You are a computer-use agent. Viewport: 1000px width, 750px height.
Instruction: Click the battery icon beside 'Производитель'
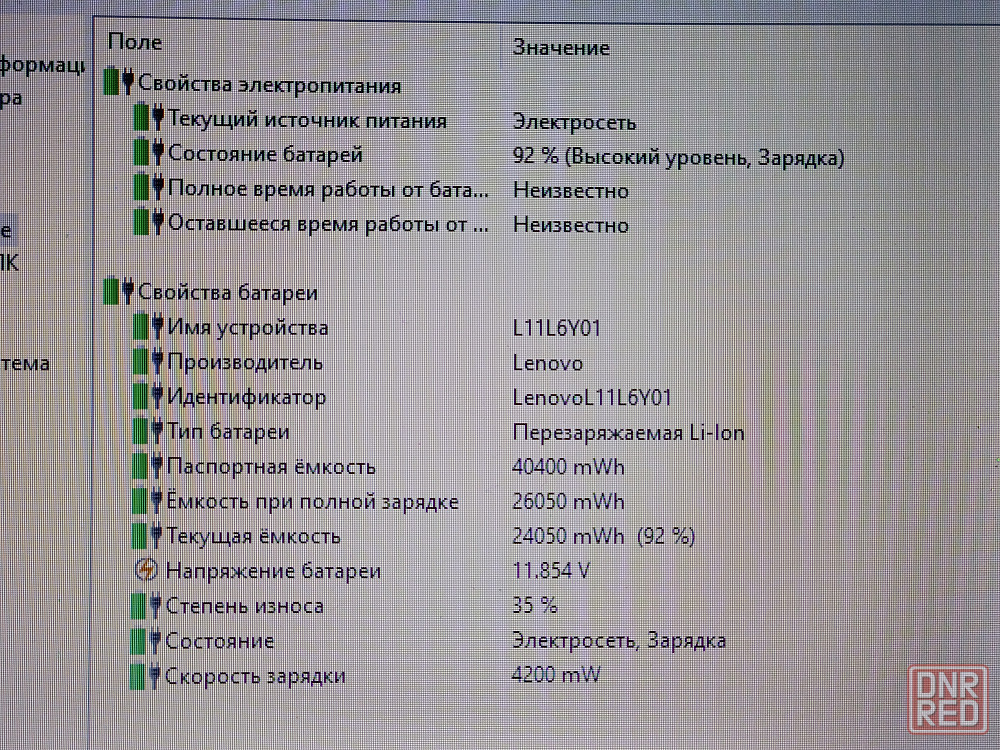148,362
